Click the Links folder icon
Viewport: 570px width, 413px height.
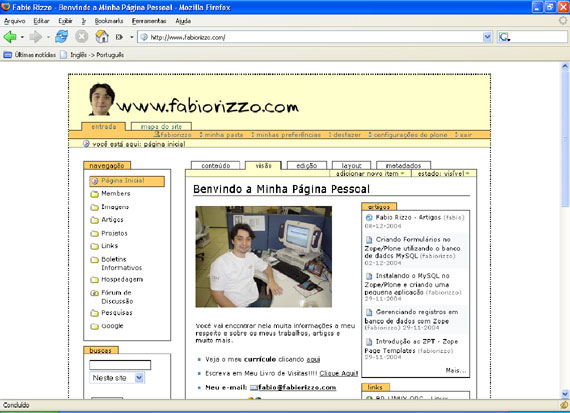click(95, 246)
